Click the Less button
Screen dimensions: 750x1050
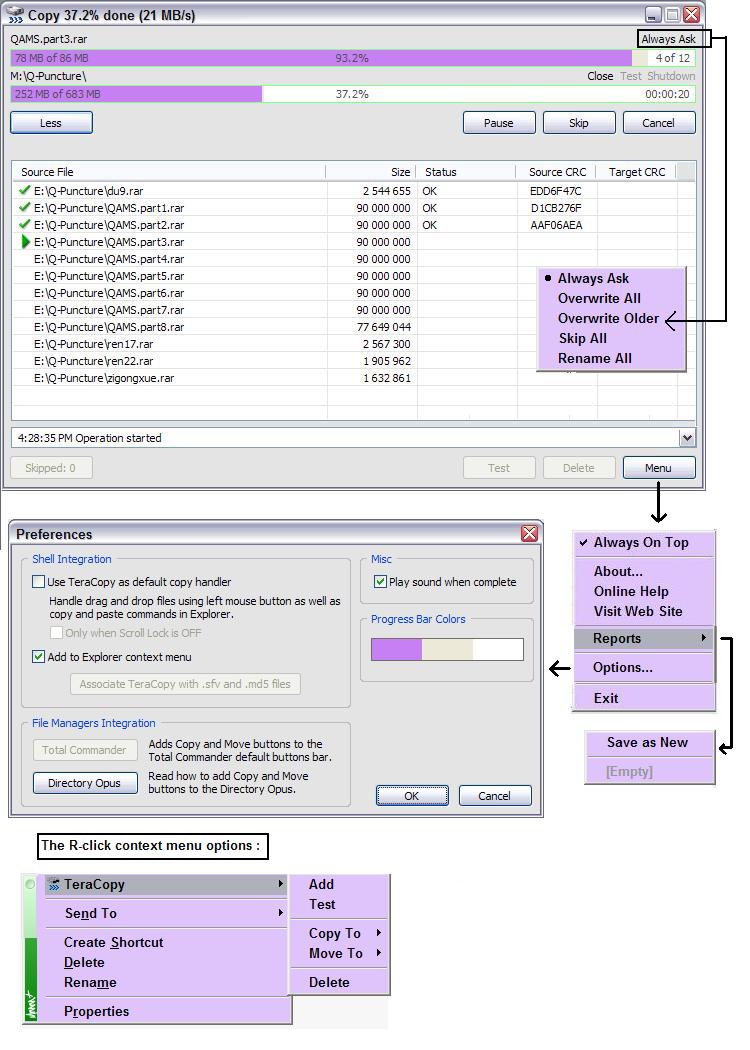[51, 123]
